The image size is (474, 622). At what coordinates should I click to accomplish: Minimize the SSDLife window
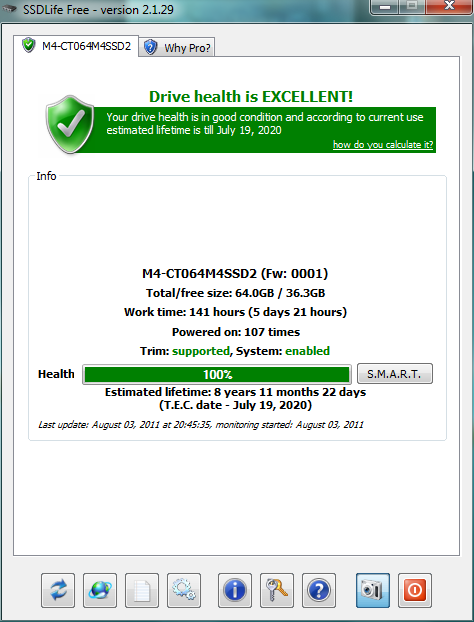(x=386, y=7)
